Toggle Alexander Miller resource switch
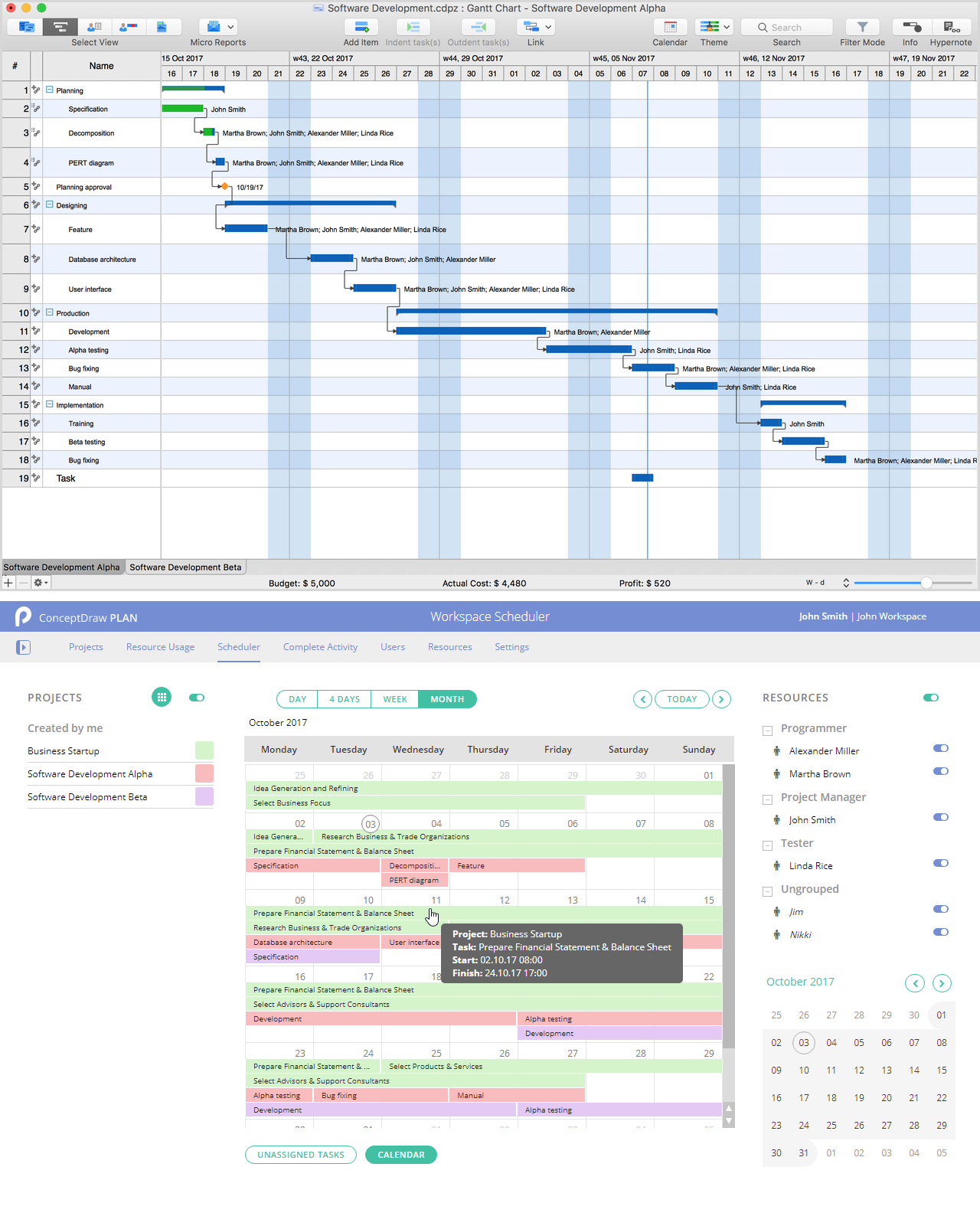Viewport: 980px width, 1216px height. (941, 748)
